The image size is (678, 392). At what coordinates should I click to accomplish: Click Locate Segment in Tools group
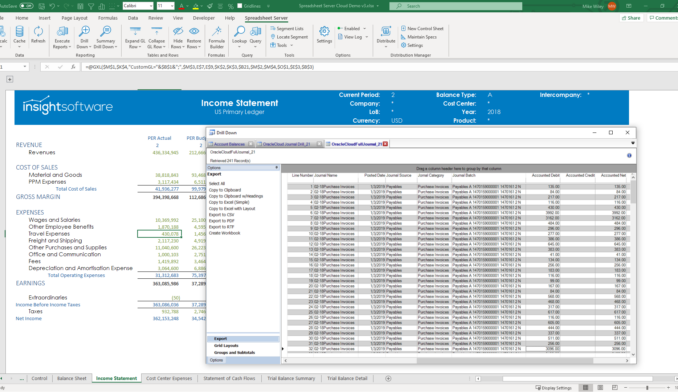(x=289, y=37)
